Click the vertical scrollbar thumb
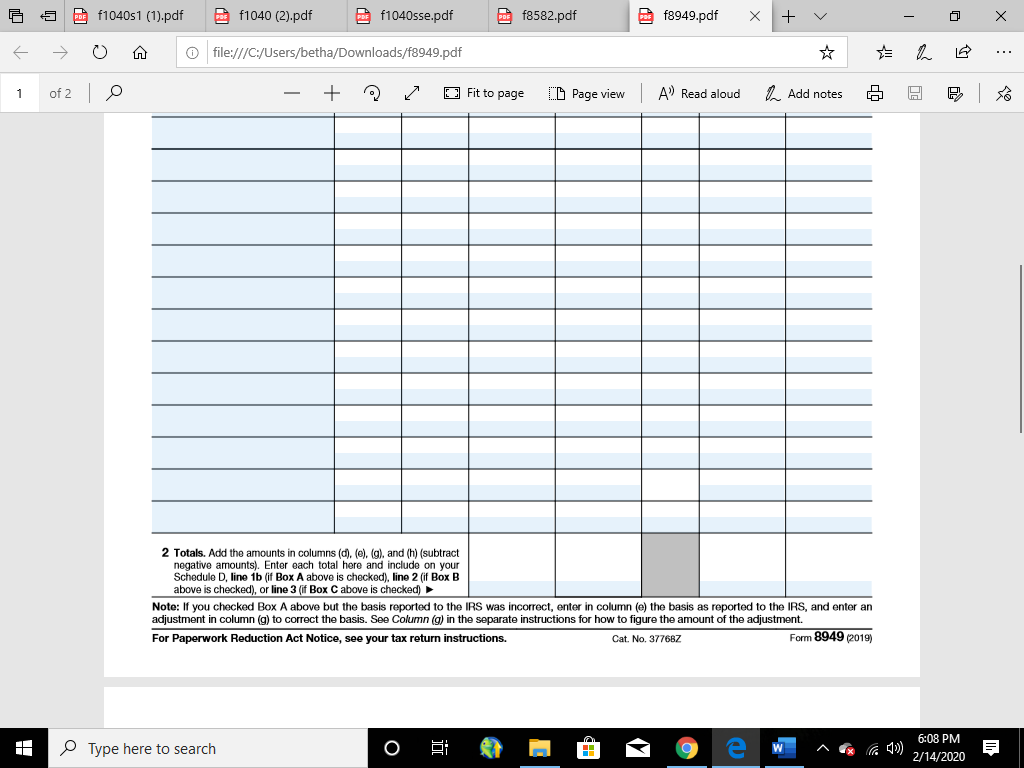This screenshot has height=768, width=1024. [x=1020, y=349]
